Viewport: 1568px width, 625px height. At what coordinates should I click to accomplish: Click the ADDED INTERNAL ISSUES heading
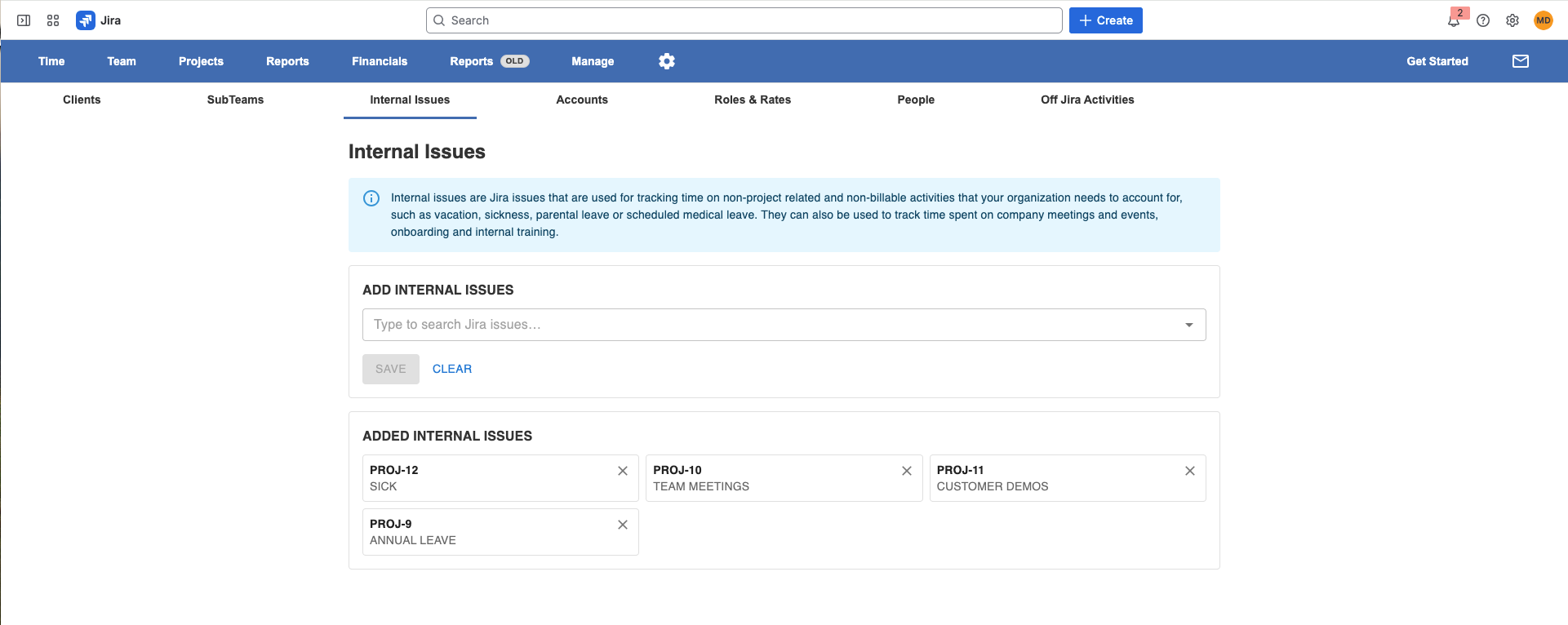click(x=447, y=437)
